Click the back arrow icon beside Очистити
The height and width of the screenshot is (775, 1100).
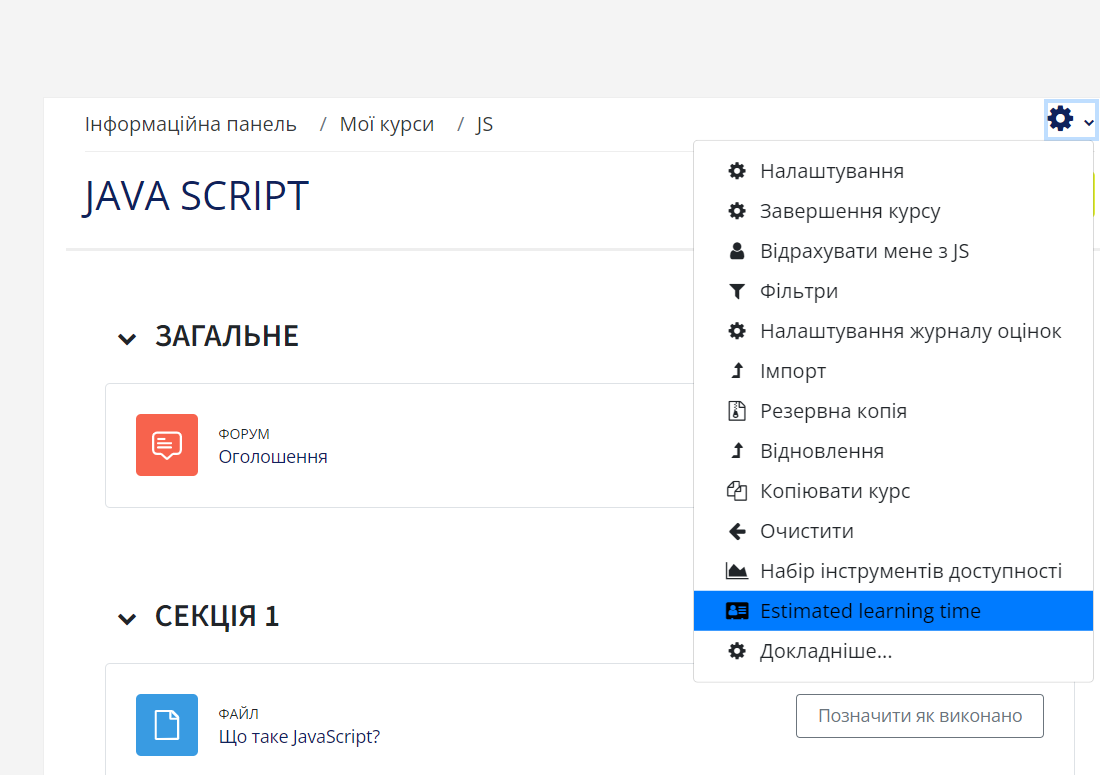coord(737,530)
